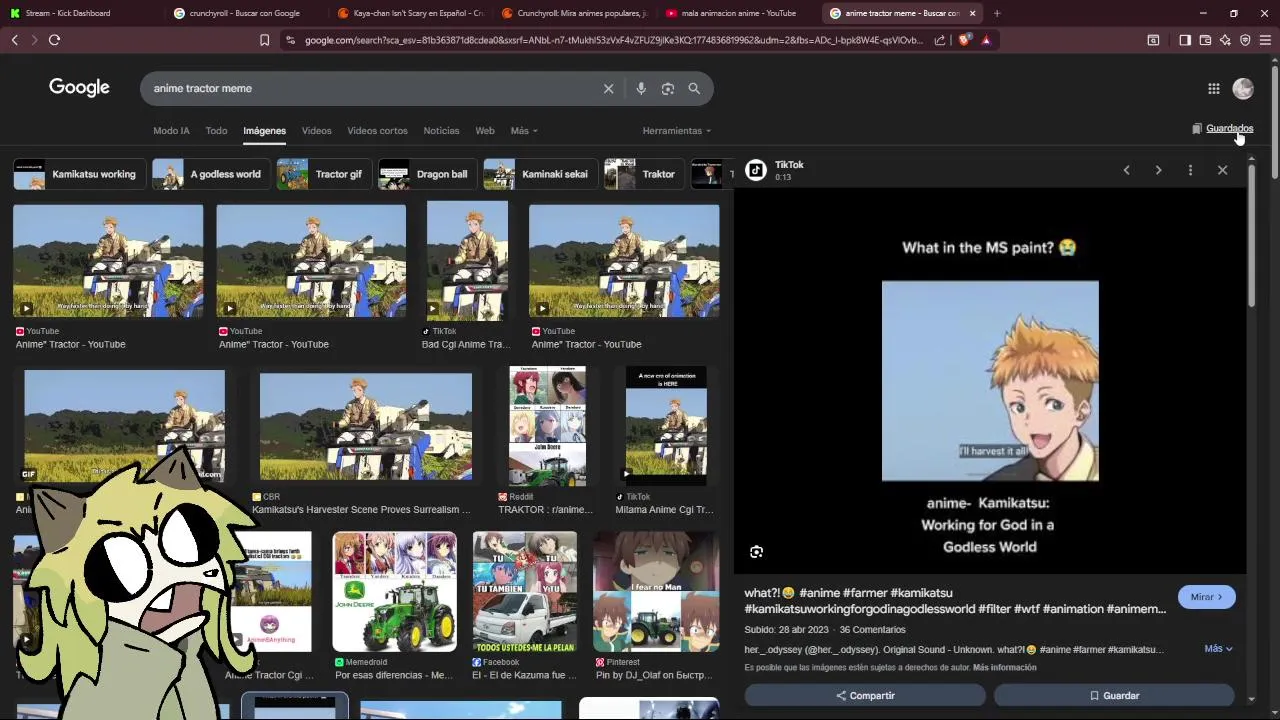Select A godless world filter chip
The height and width of the screenshot is (720, 1280).
(x=209, y=174)
